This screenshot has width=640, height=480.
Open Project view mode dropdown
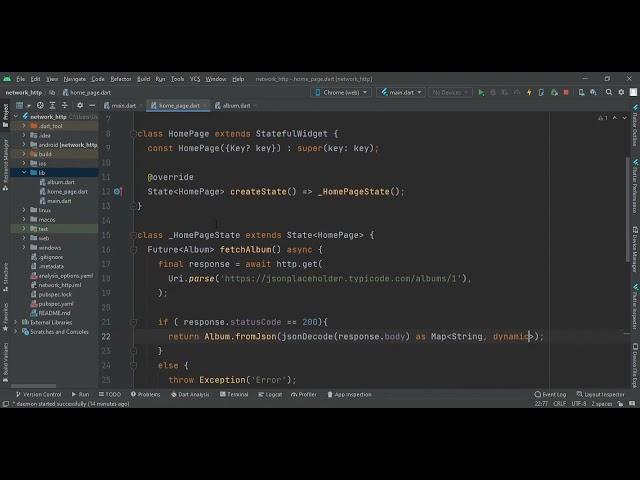(23, 105)
